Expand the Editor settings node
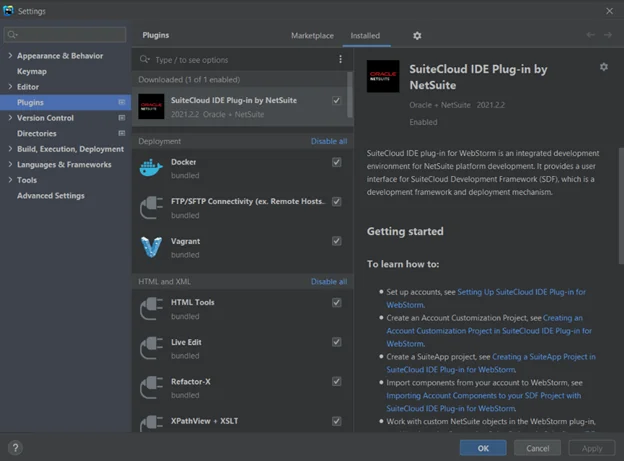The height and width of the screenshot is (461, 624). 10,86
